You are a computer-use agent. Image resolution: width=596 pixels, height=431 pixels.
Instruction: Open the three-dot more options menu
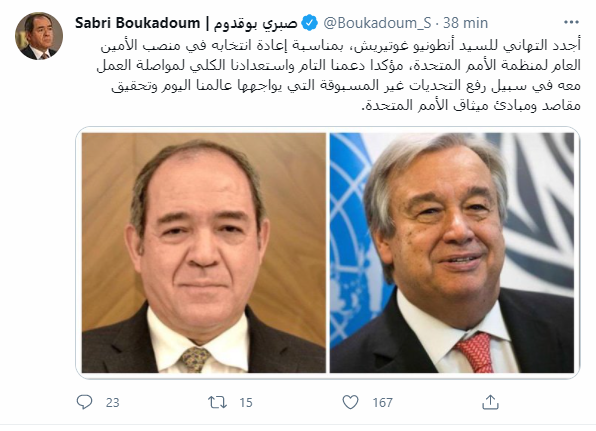[571, 23]
